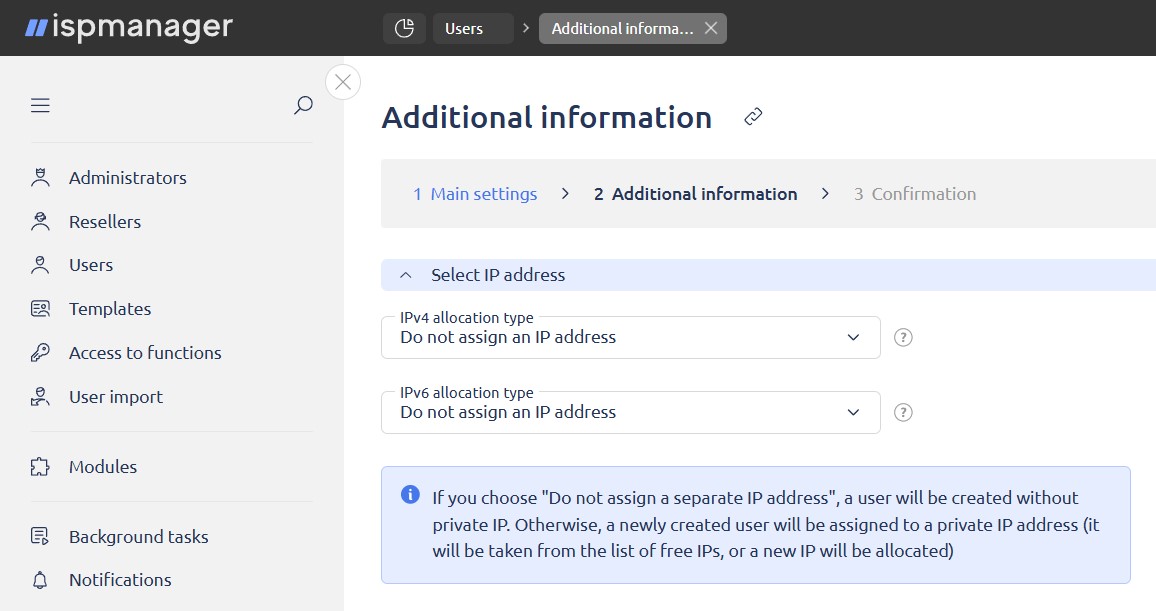Click the Additional information page heading
The height and width of the screenshot is (611, 1156).
coord(546,117)
